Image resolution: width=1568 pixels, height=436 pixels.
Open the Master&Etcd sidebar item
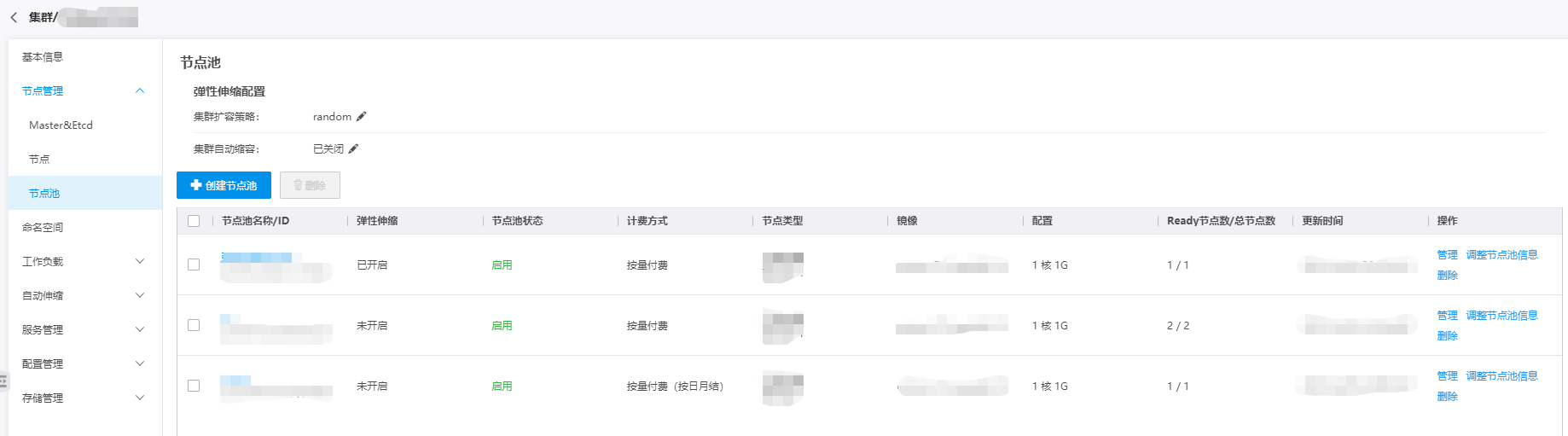coord(61,125)
